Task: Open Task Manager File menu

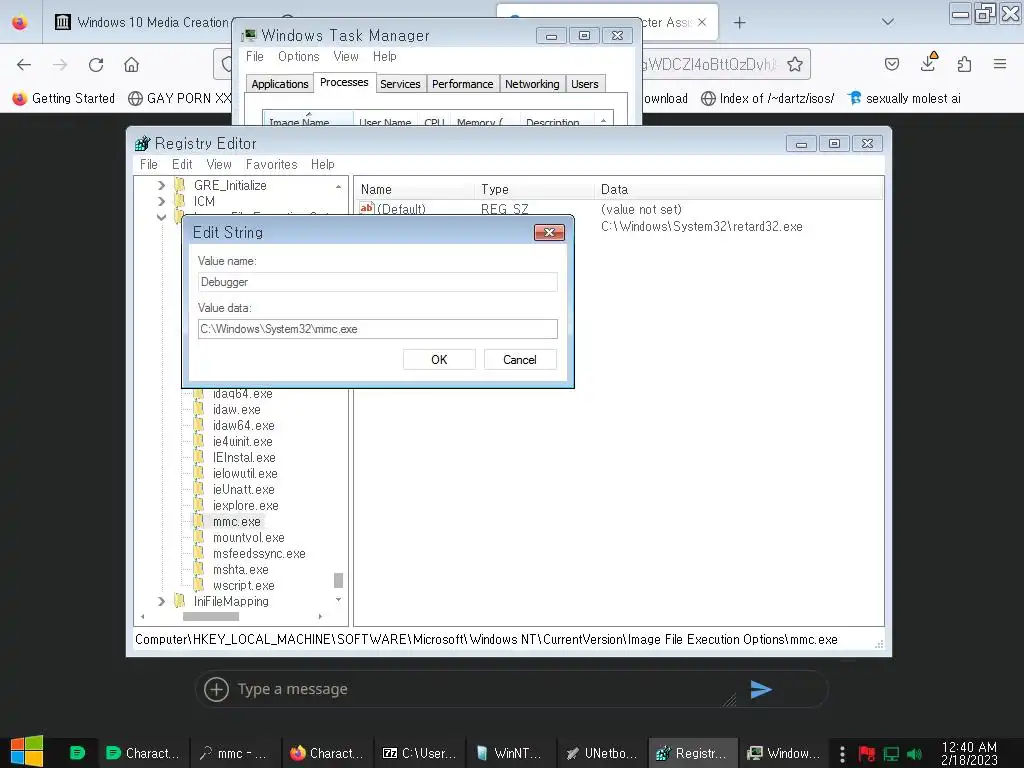Action: click(x=255, y=57)
